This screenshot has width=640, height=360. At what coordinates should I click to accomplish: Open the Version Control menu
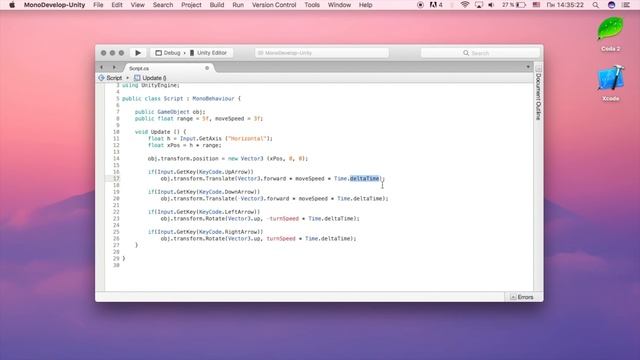(x=274, y=5)
